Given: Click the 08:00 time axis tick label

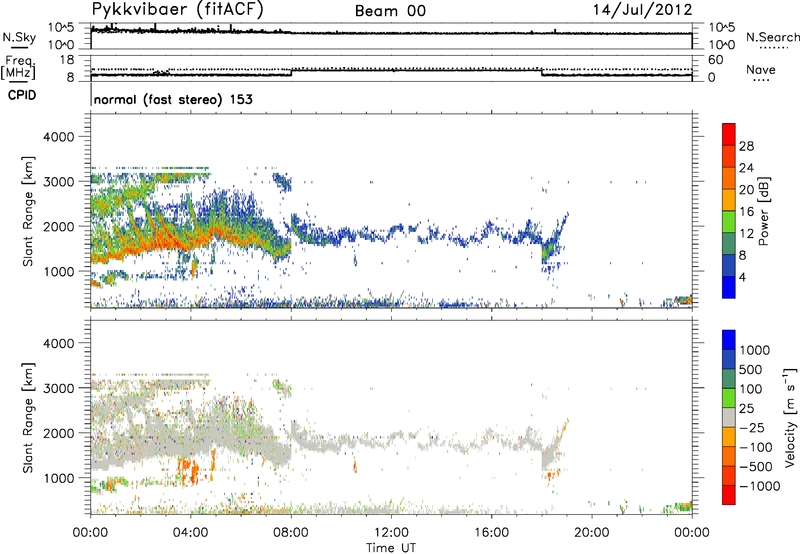Looking at the screenshot, I should (x=291, y=533).
